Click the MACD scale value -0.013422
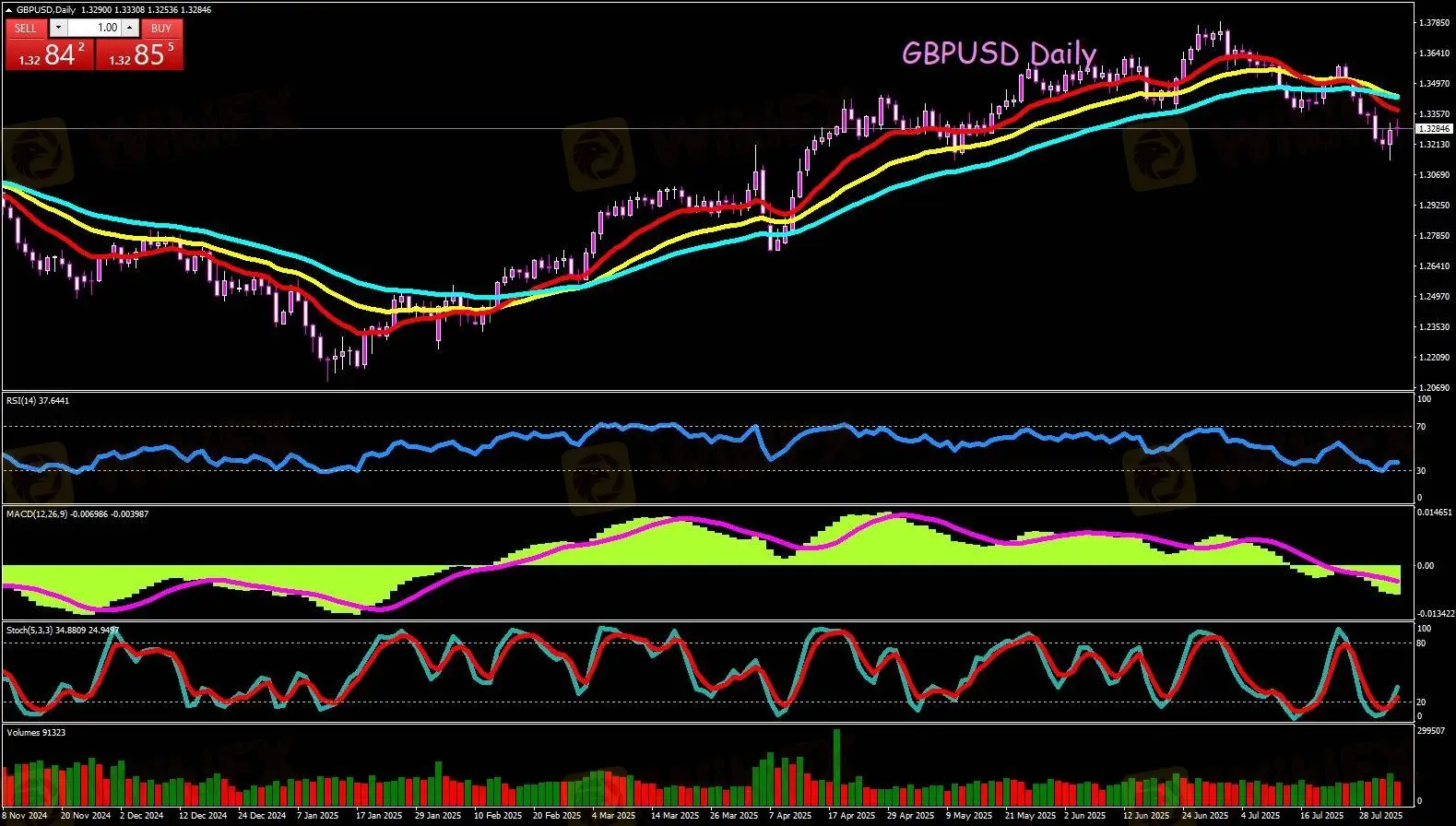The width and height of the screenshot is (1456, 826). coord(1436,614)
